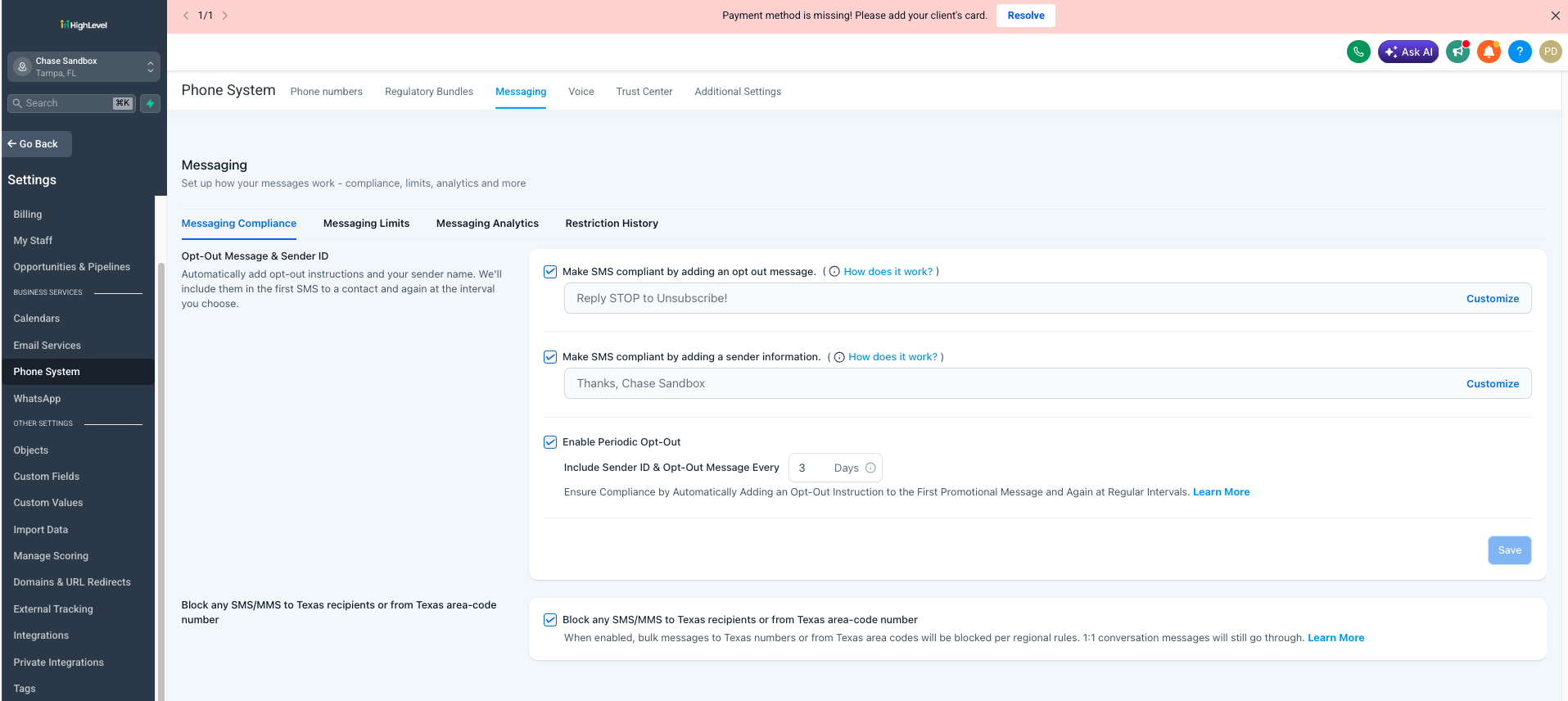Open the orange notifications bell
The image size is (1568, 701).
point(1489,52)
